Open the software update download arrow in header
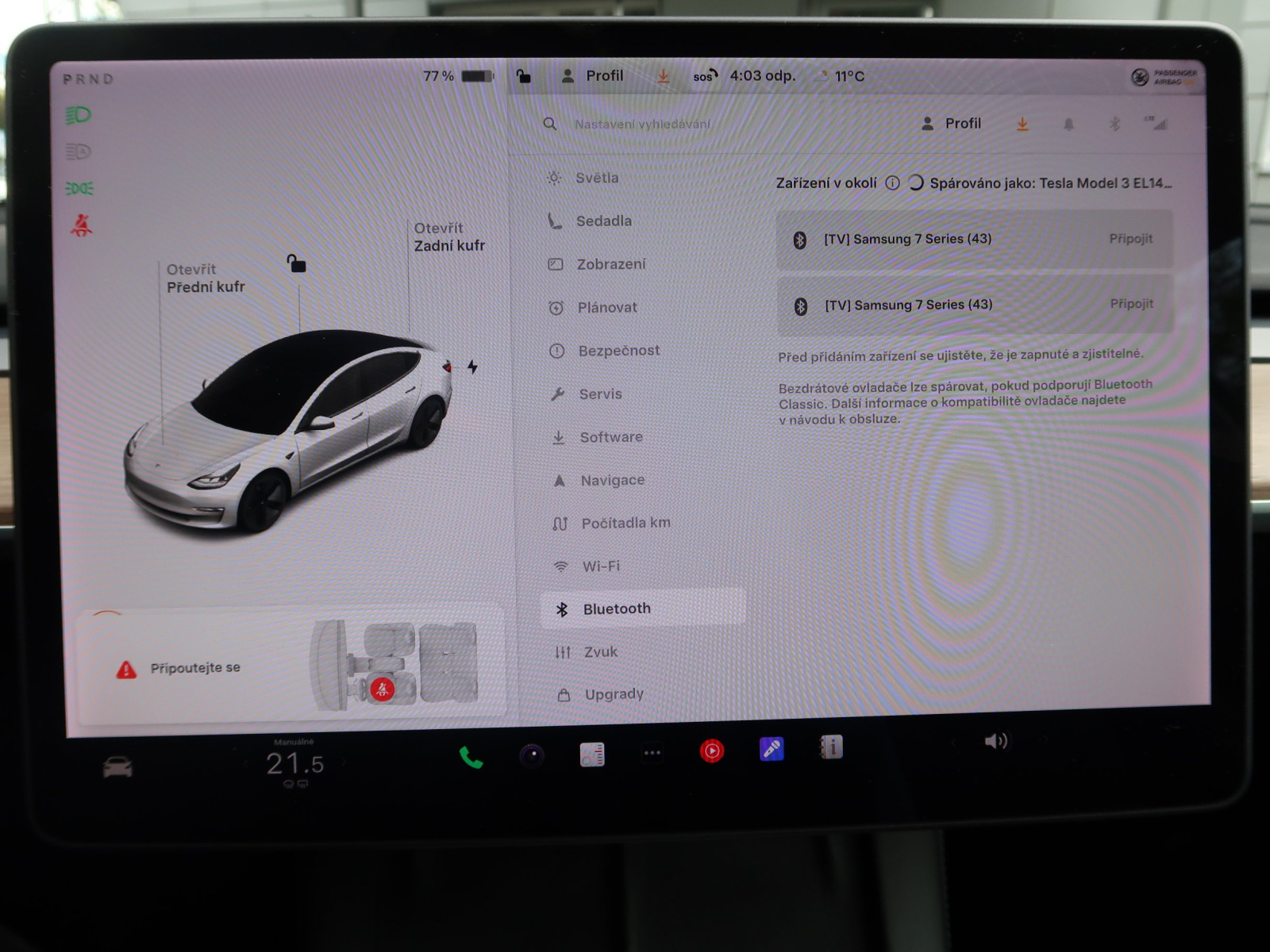Screen dimensions: 1270x952 (x=1022, y=124)
